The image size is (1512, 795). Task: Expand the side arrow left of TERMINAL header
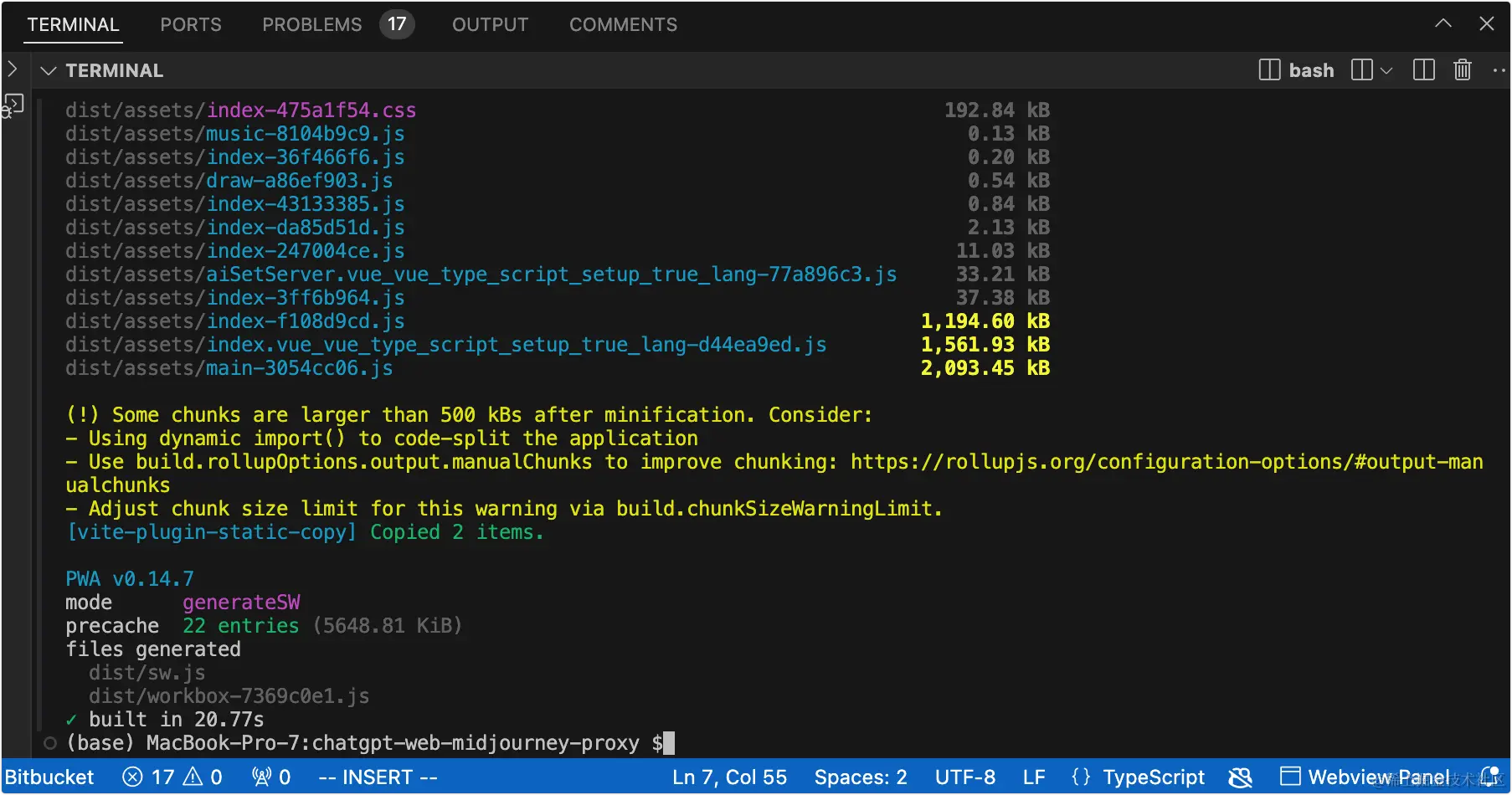pos(12,69)
